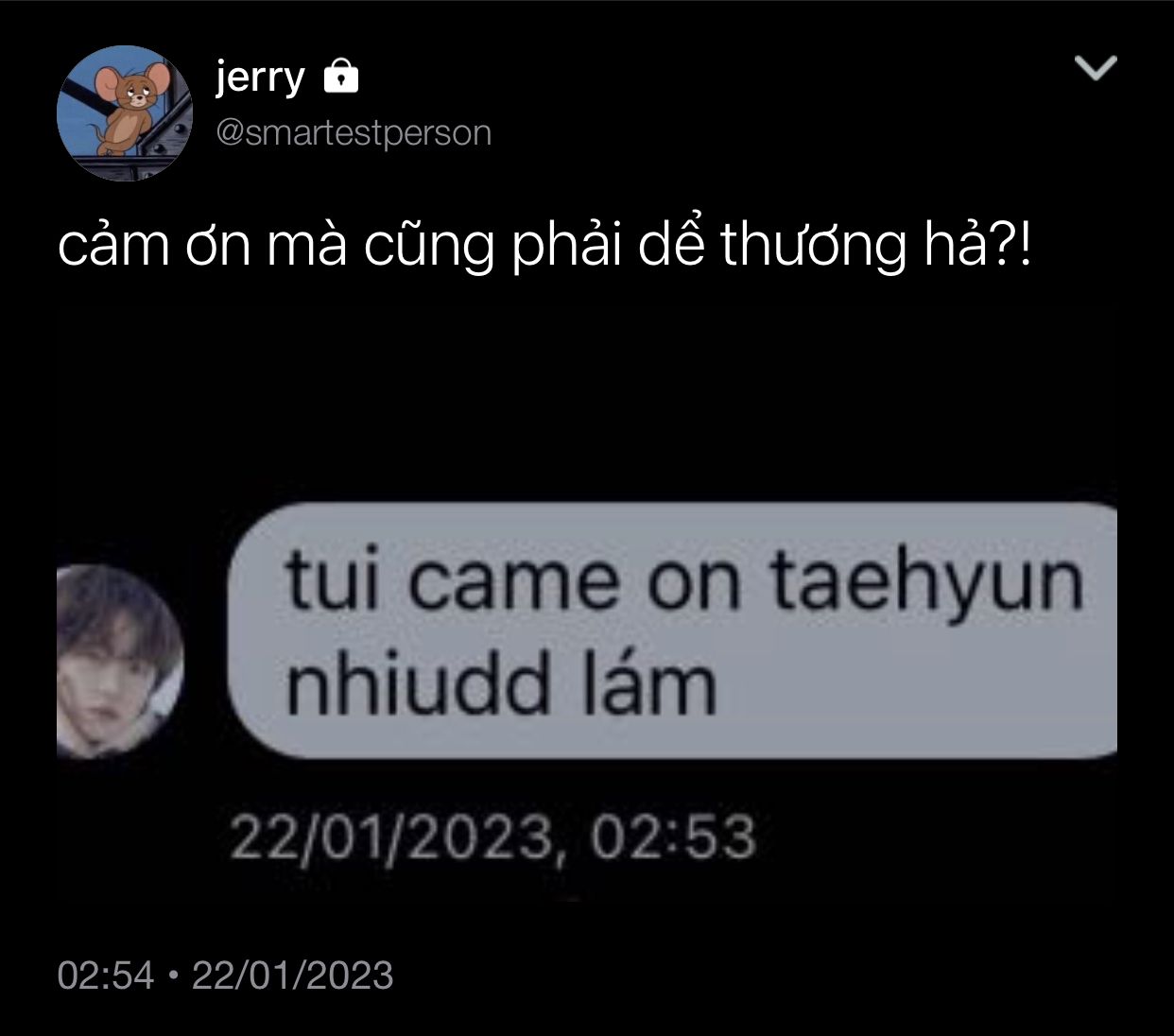1174x1036 pixels.
Task: Visit the @smartestperson handle
Action: [x=354, y=133]
